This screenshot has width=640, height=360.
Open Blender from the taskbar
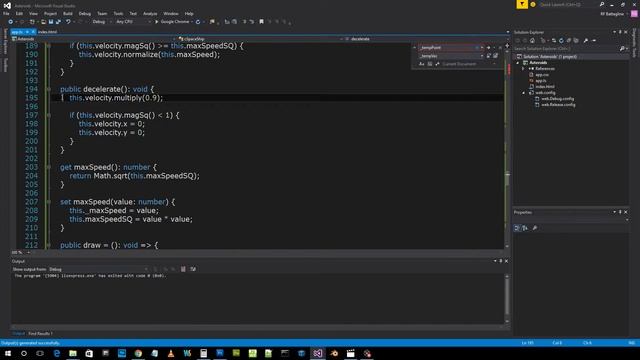click(x=334, y=353)
